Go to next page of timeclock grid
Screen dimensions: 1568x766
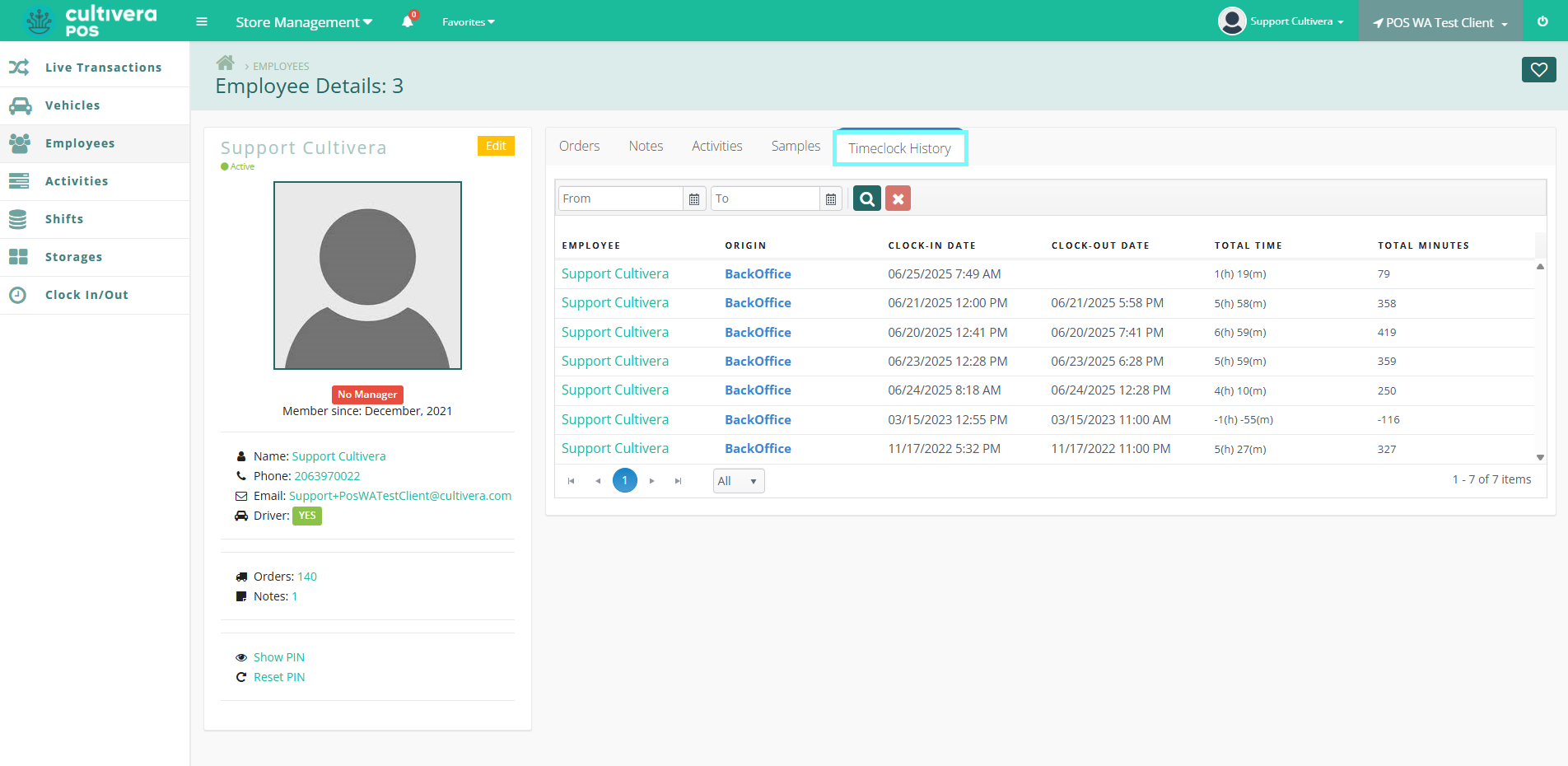(651, 481)
